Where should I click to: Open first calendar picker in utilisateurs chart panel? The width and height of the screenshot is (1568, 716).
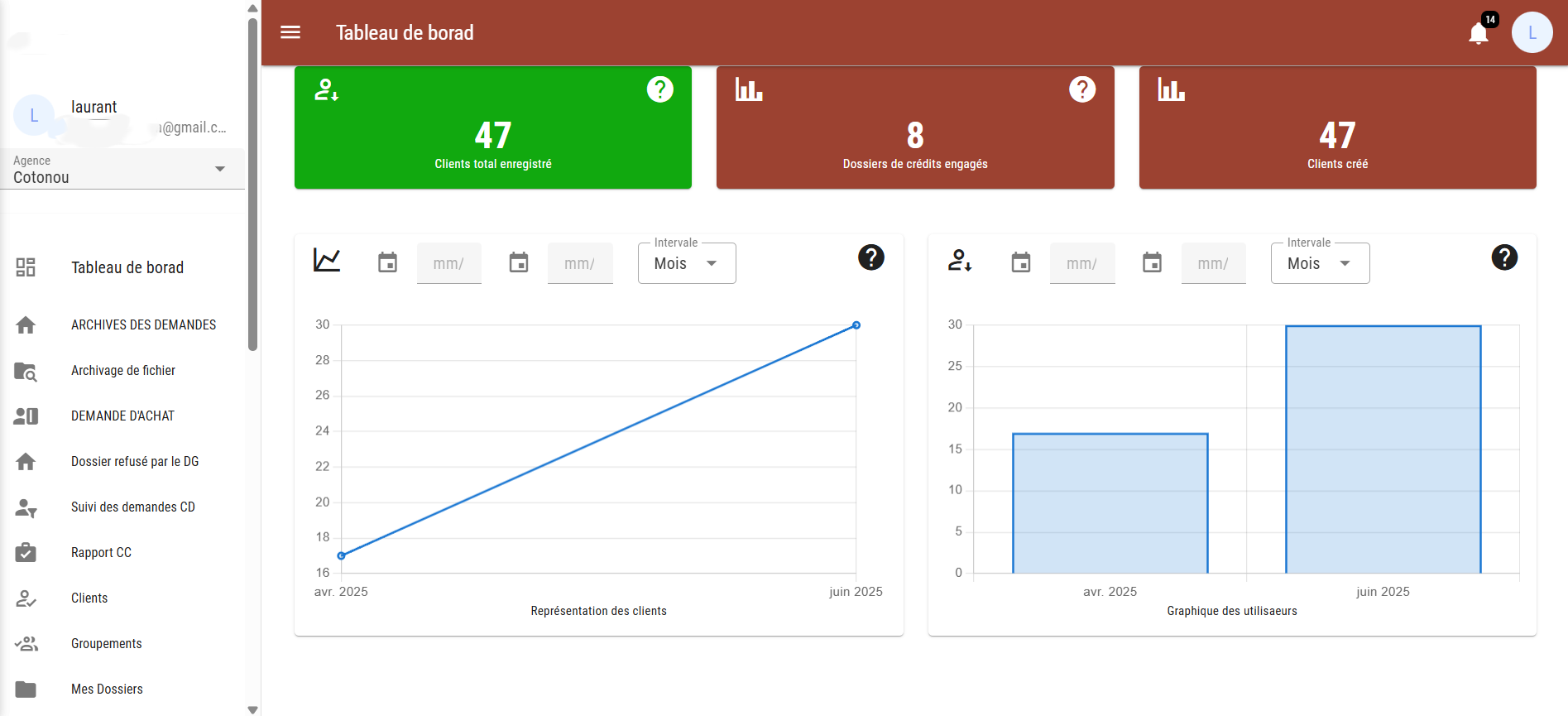tap(1021, 262)
